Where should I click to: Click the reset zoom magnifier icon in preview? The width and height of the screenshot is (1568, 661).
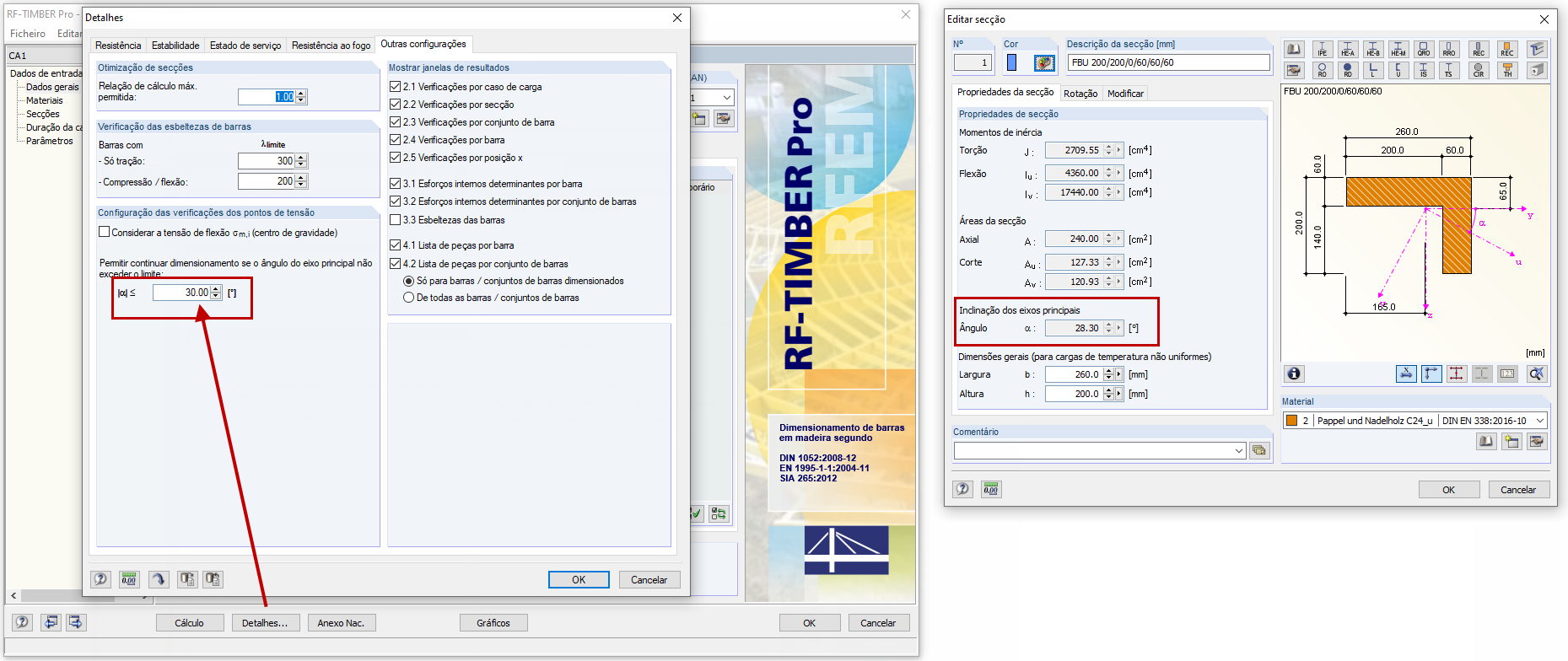point(1537,373)
